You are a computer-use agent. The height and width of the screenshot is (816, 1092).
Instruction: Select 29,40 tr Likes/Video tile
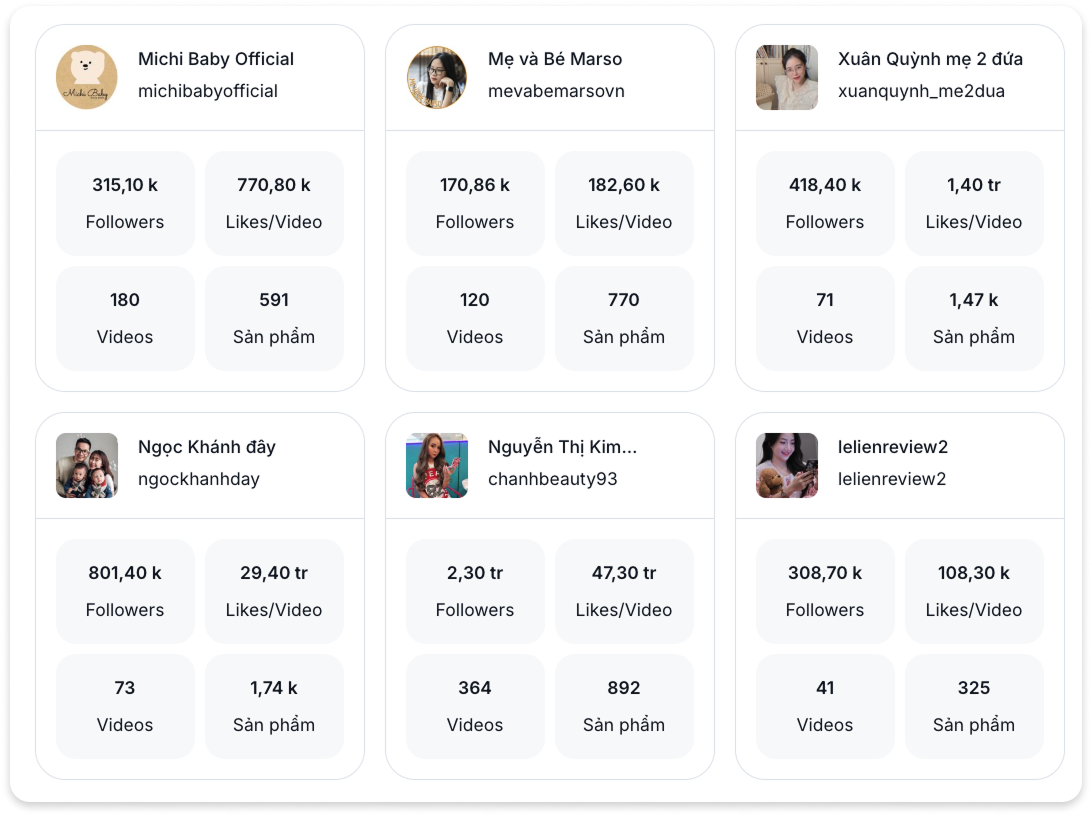(274, 591)
